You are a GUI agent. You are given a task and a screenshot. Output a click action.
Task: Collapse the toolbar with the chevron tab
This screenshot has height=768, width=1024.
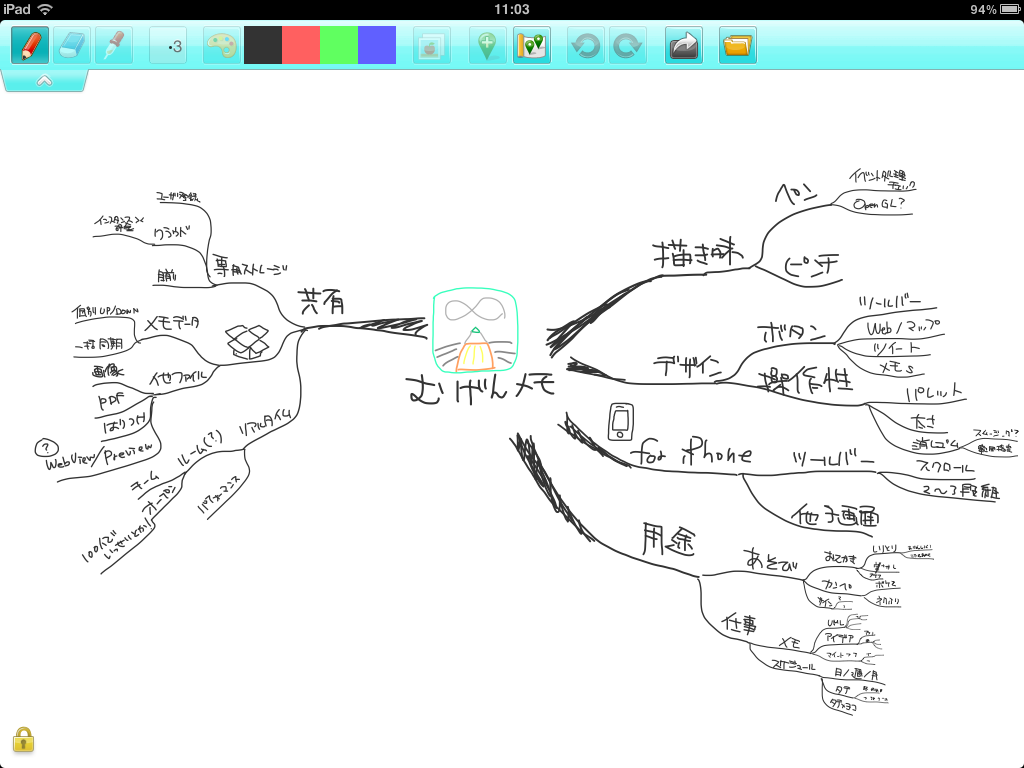click(x=44, y=81)
